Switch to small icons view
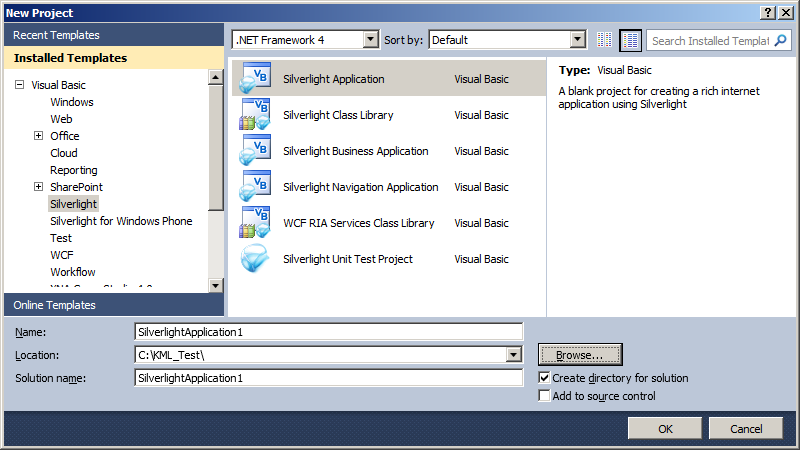Viewport: 800px width, 450px height. click(x=605, y=40)
